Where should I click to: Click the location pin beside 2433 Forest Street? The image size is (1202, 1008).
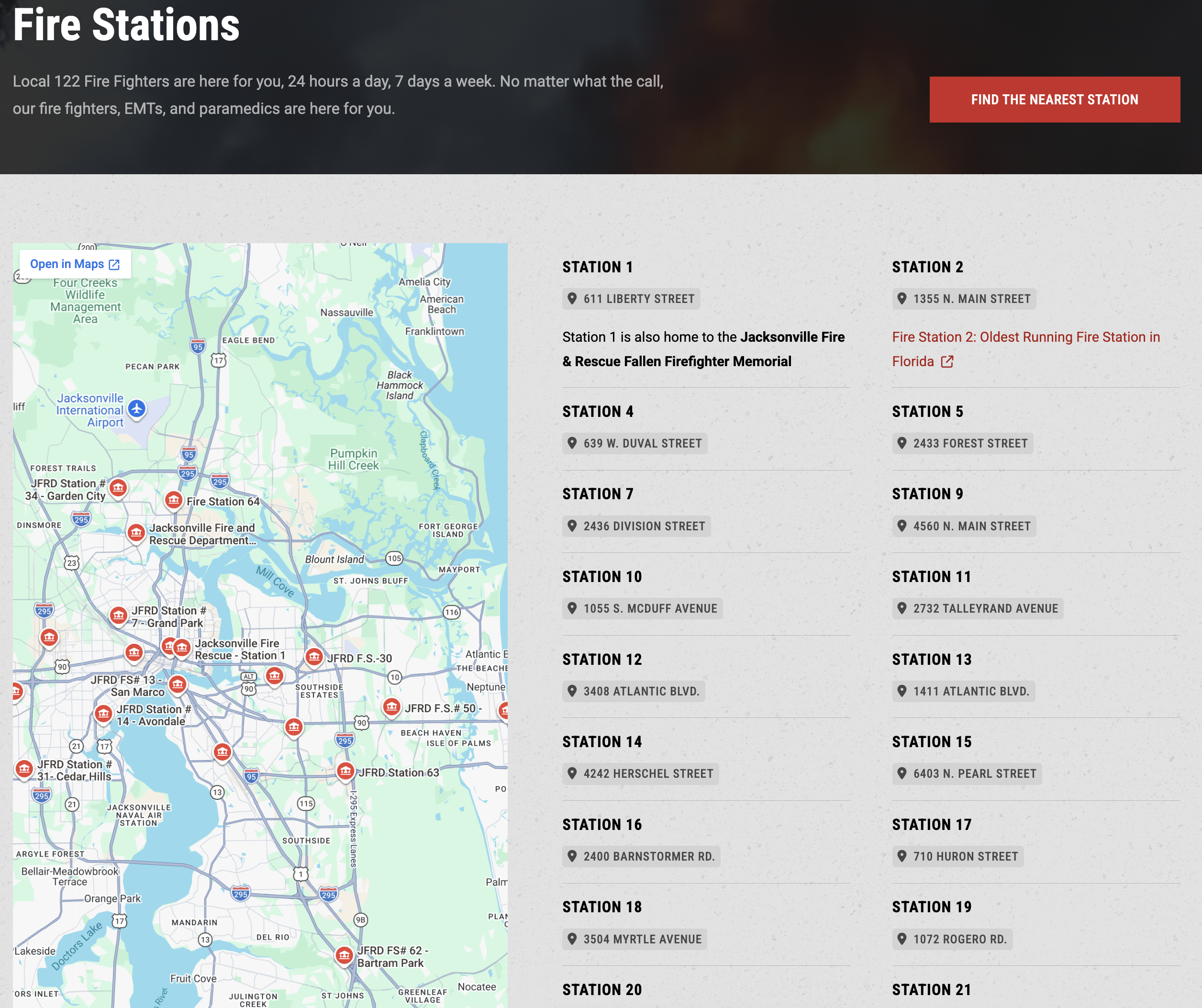pos(901,443)
